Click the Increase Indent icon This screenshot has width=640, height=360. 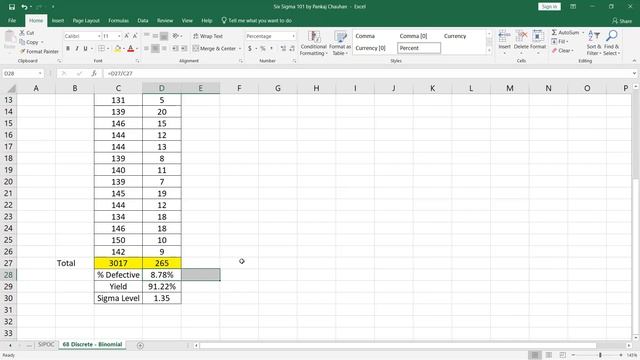click(x=184, y=49)
